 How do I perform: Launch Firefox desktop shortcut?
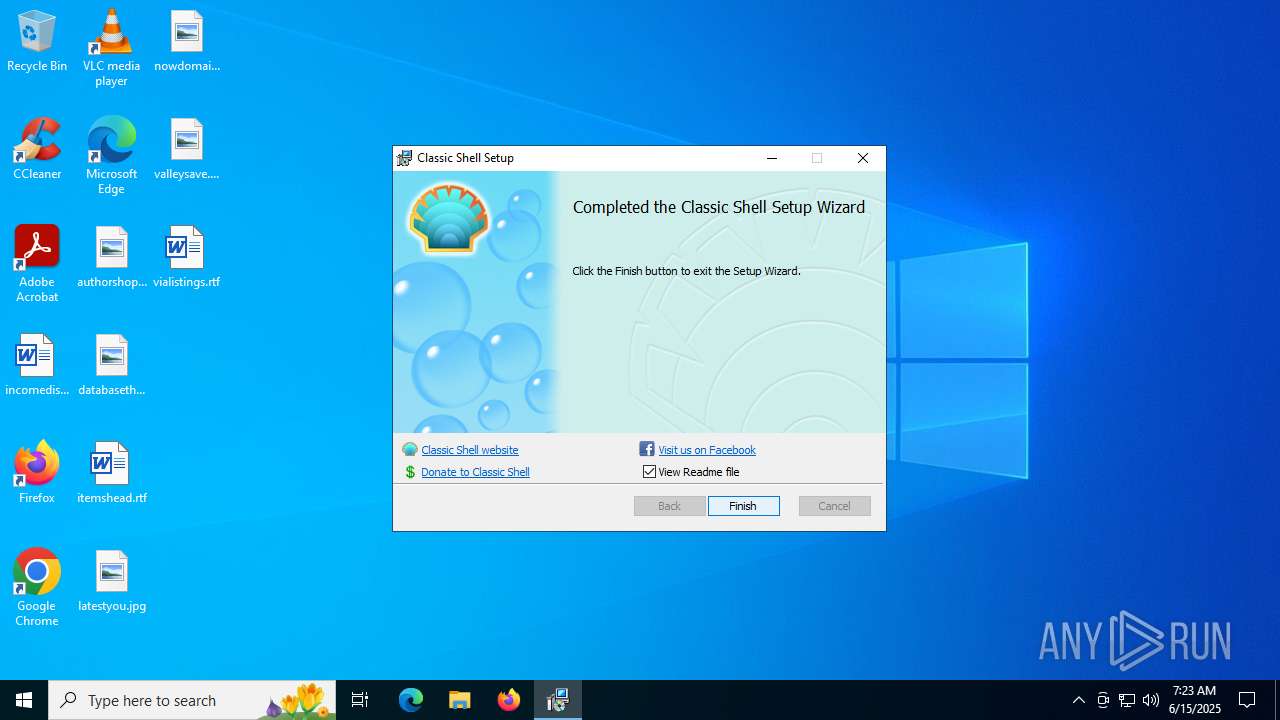(37, 473)
